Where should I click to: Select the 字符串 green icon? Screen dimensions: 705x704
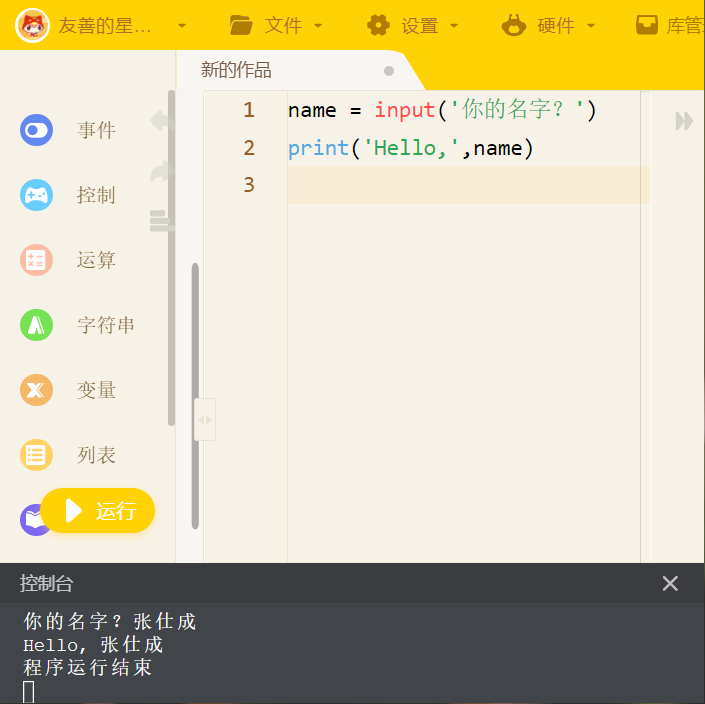[36, 325]
